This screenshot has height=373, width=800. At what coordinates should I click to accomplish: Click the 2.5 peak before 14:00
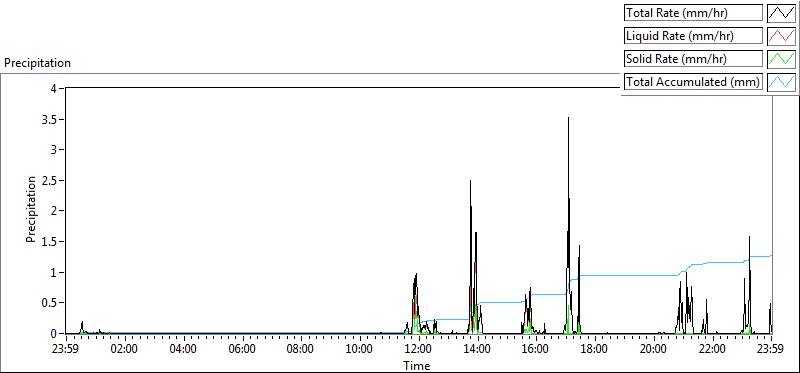[x=470, y=181]
